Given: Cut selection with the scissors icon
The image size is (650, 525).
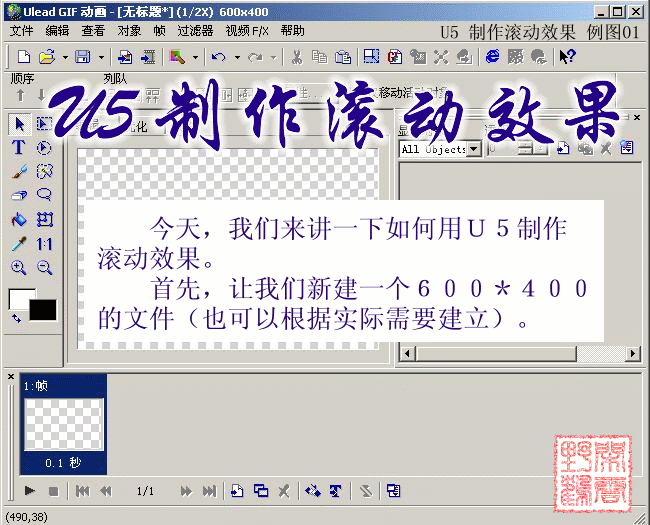Looking at the screenshot, I should point(296,56).
